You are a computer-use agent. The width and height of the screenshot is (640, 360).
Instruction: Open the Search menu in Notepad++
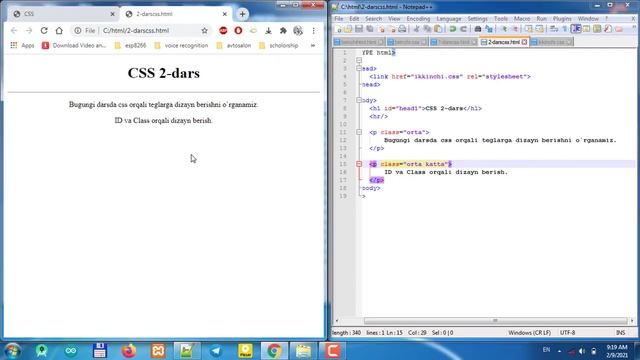(x=373, y=19)
